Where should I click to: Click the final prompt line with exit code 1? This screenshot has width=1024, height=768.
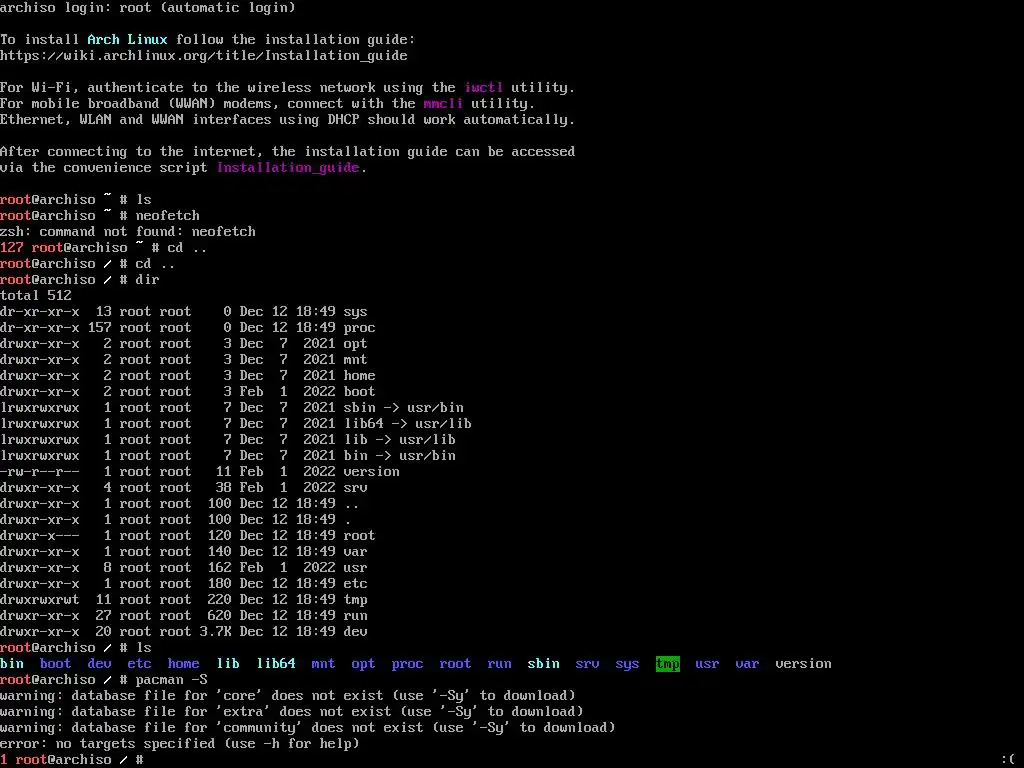[72, 760]
